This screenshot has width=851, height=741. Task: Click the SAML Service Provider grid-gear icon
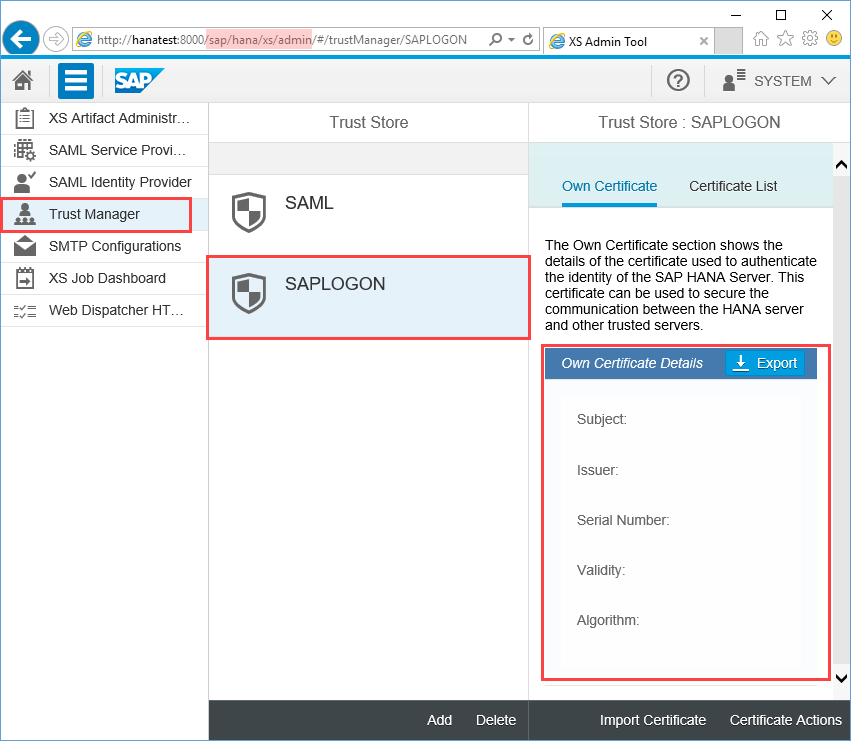24,150
